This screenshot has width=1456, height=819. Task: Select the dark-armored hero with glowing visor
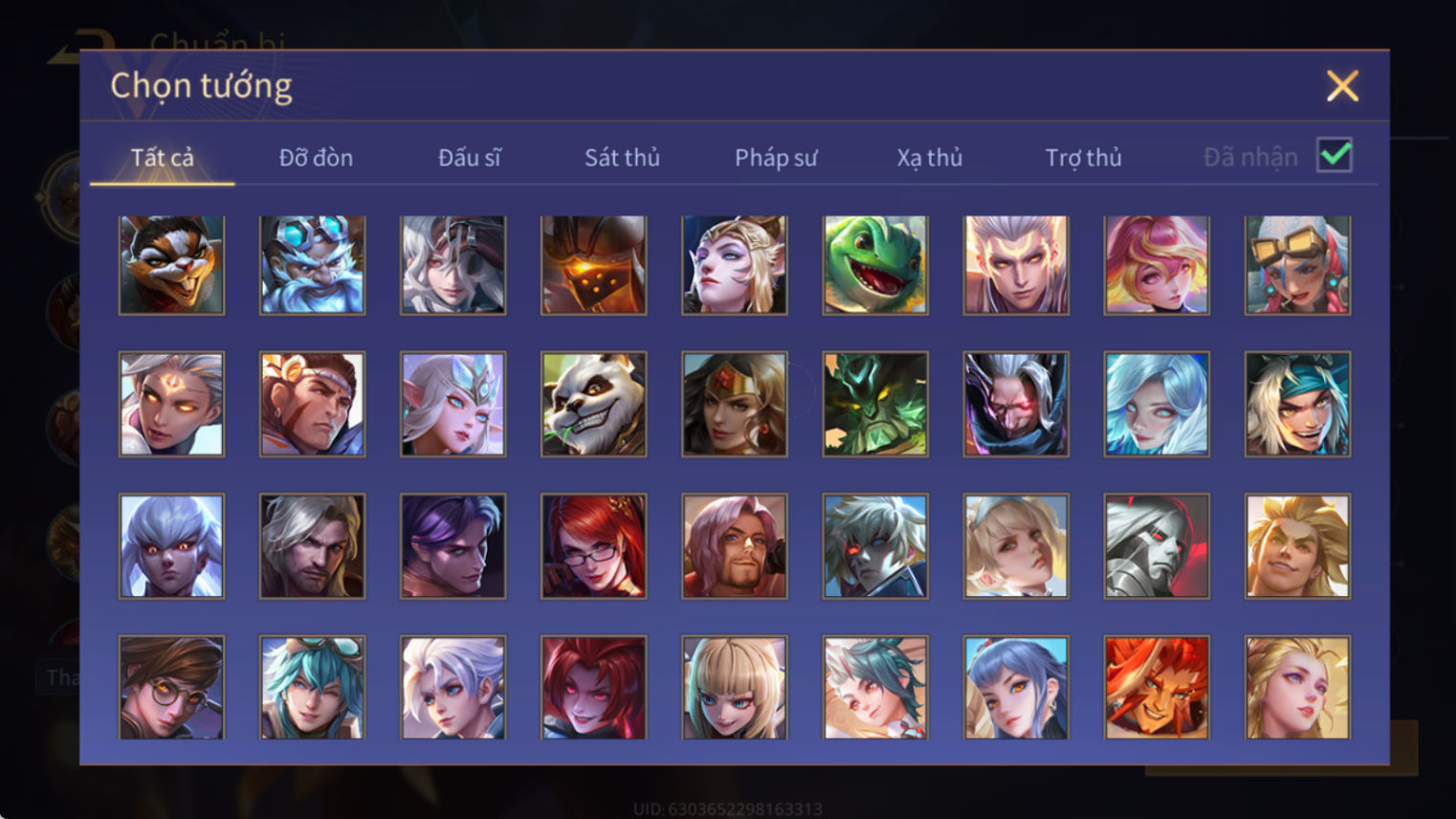593,265
